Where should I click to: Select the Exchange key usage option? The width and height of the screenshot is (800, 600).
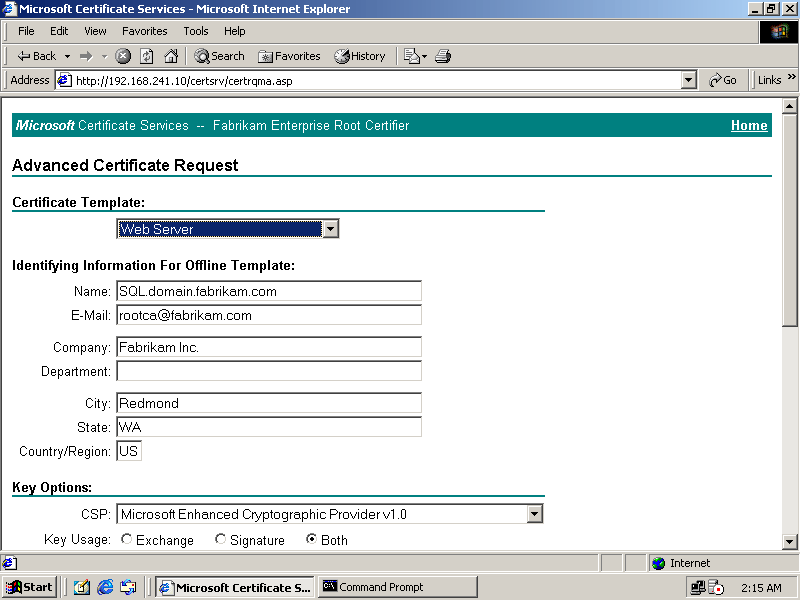tap(127, 540)
